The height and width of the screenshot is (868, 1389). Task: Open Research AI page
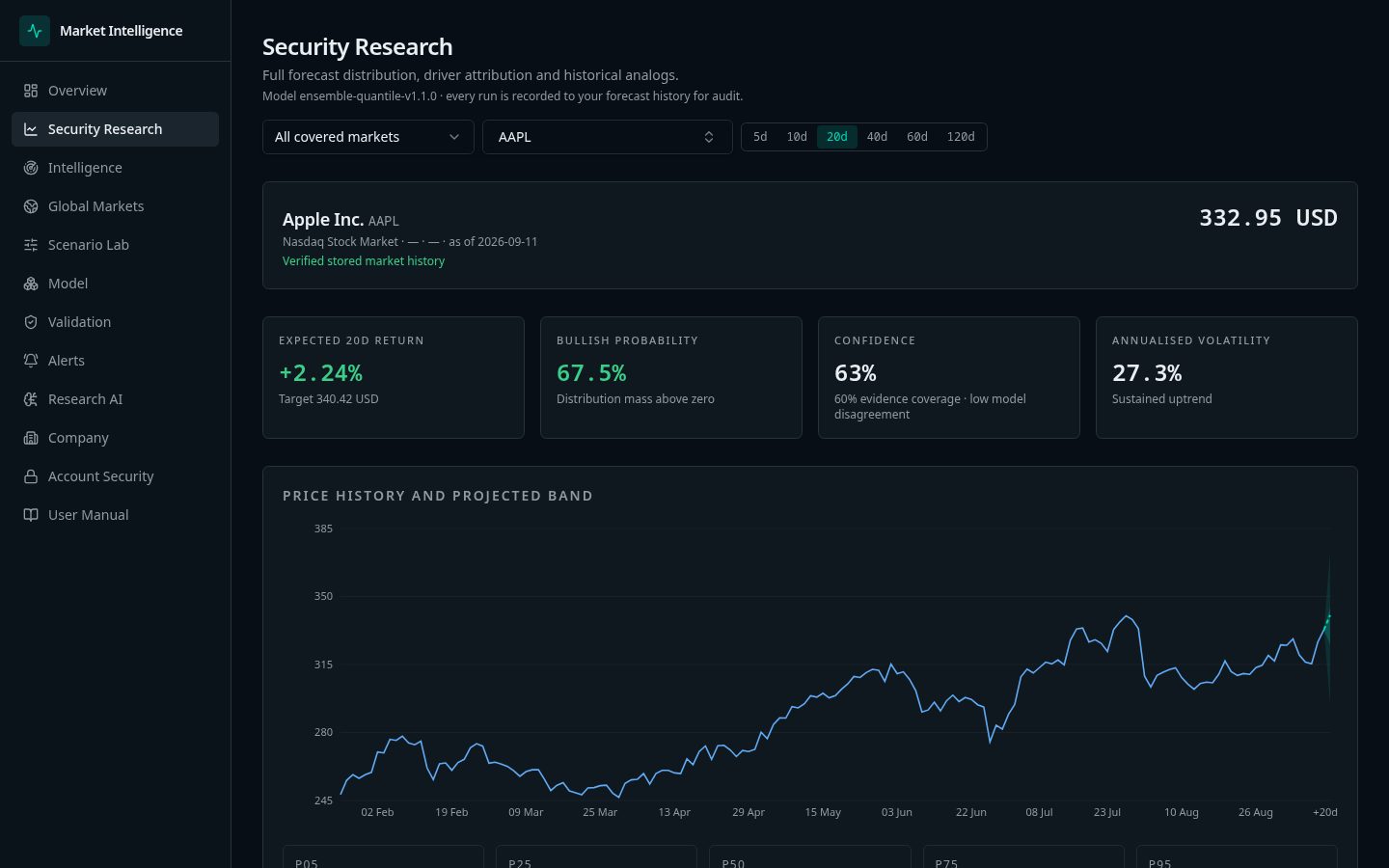[115, 399]
